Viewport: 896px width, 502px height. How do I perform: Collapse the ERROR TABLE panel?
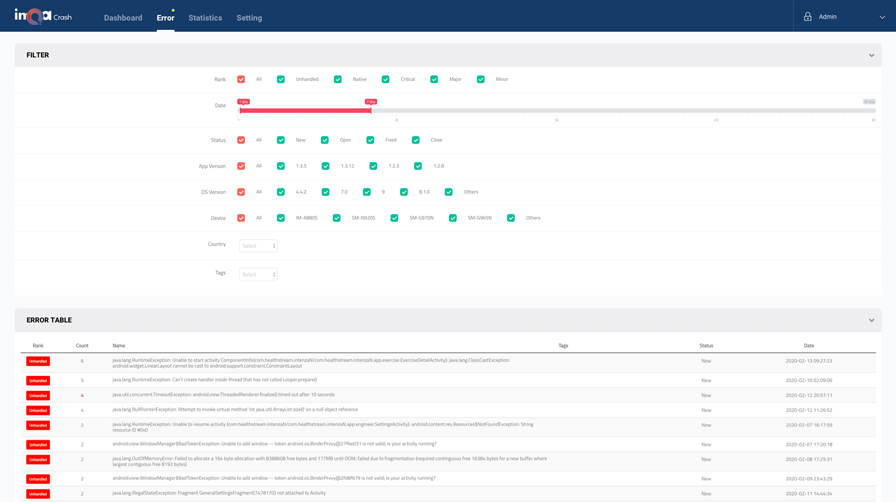[x=871, y=320]
